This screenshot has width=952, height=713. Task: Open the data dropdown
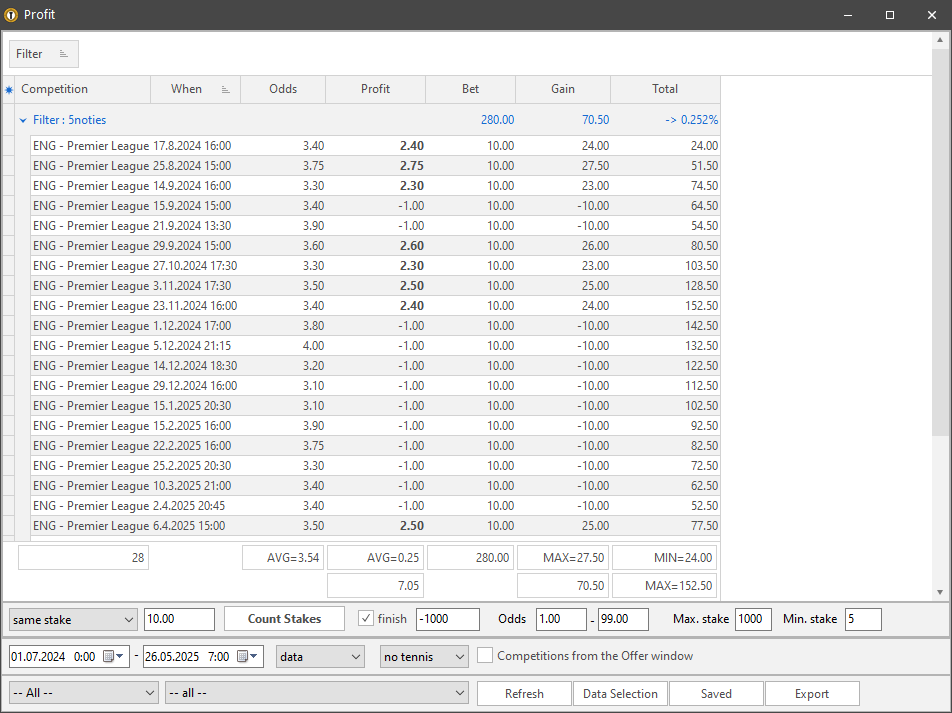click(320, 657)
